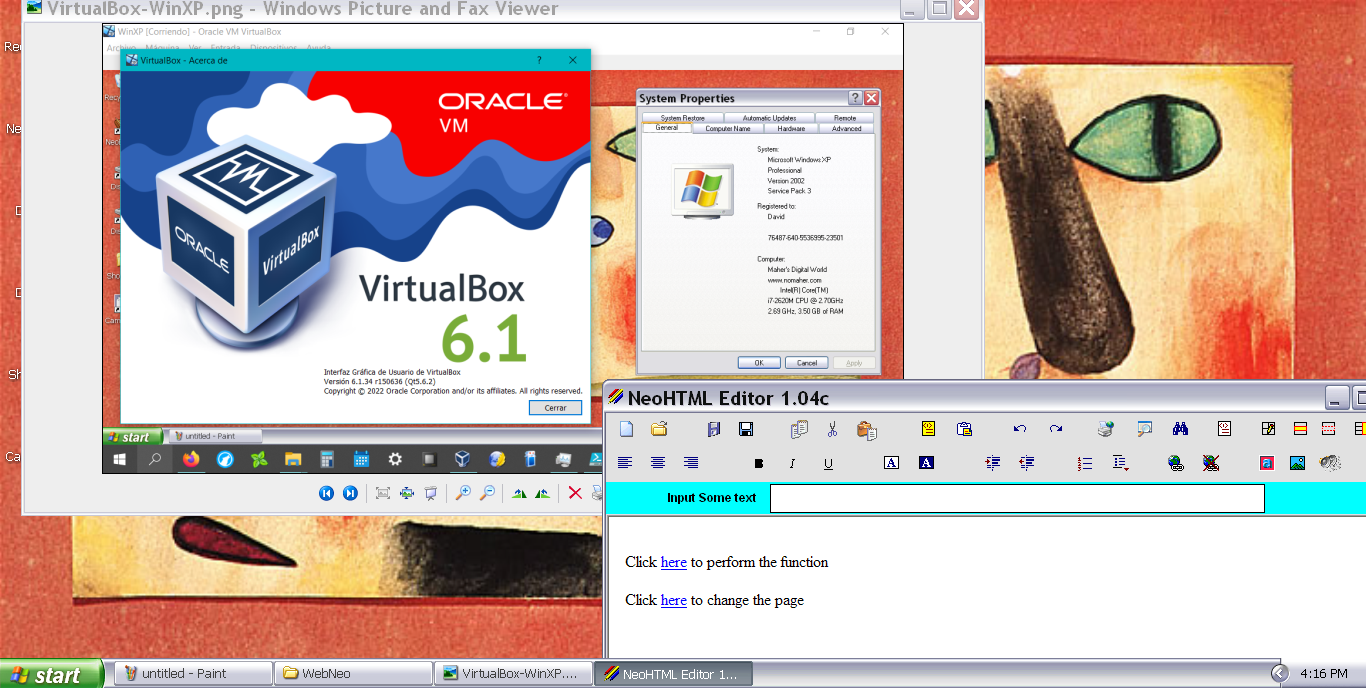
Task: Remove hyperlink with crossed globe icon
Action: pos(1211,463)
